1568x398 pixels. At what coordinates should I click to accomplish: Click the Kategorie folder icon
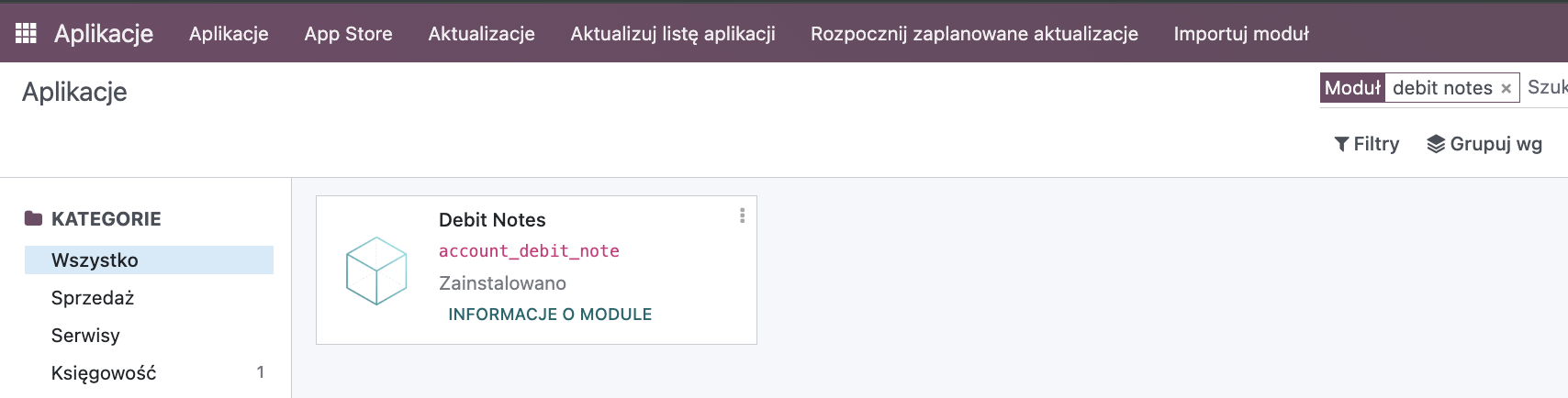[34, 218]
